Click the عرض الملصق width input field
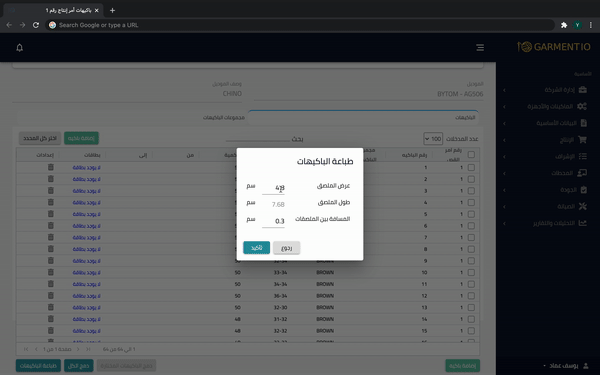 [x=273, y=188]
